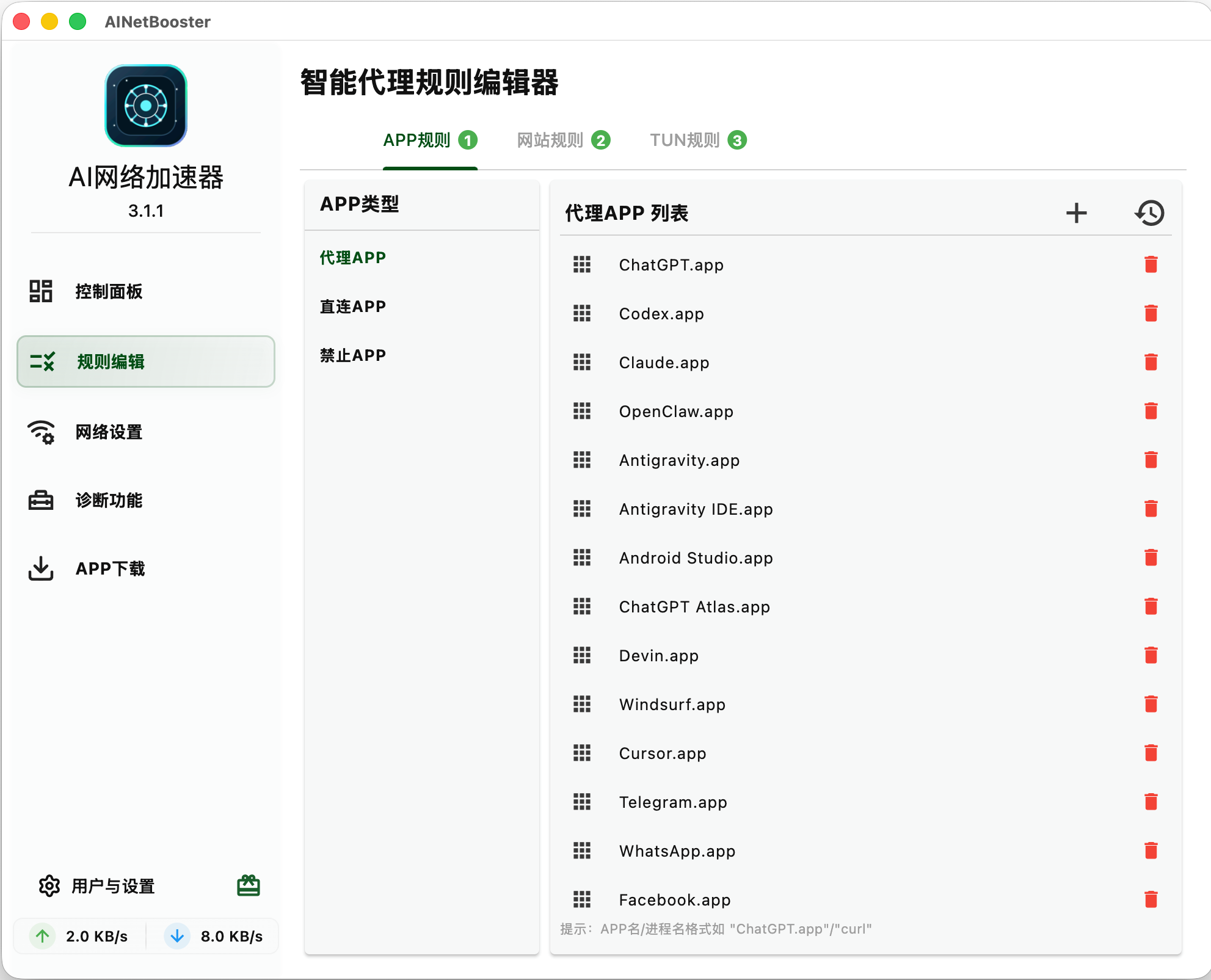This screenshot has height=980, width=1211.
Task: Go to 网络设置 in the sidebar
Action: (x=145, y=432)
